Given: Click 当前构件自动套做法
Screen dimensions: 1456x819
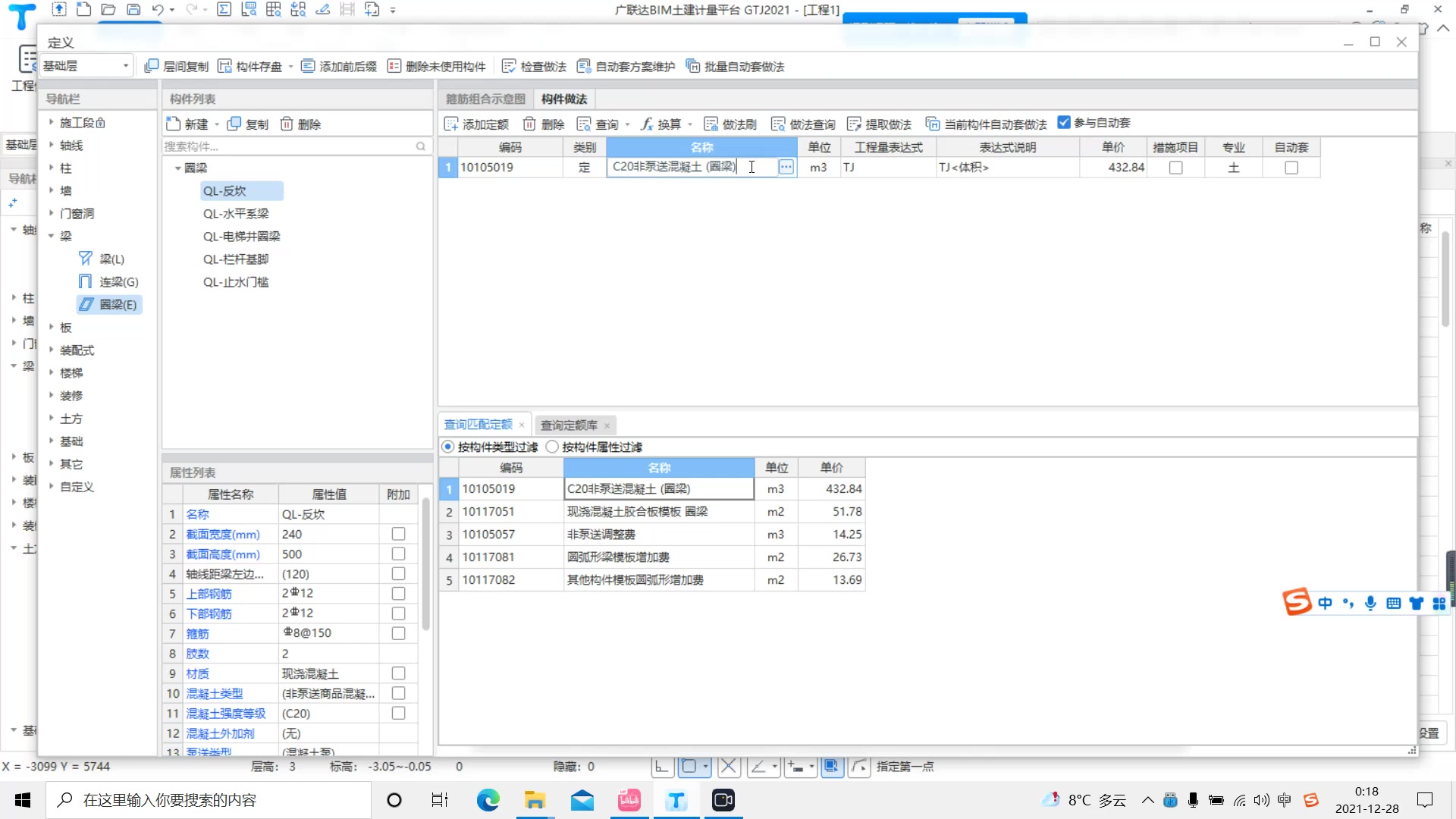Looking at the screenshot, I should [x=986, y=124].
